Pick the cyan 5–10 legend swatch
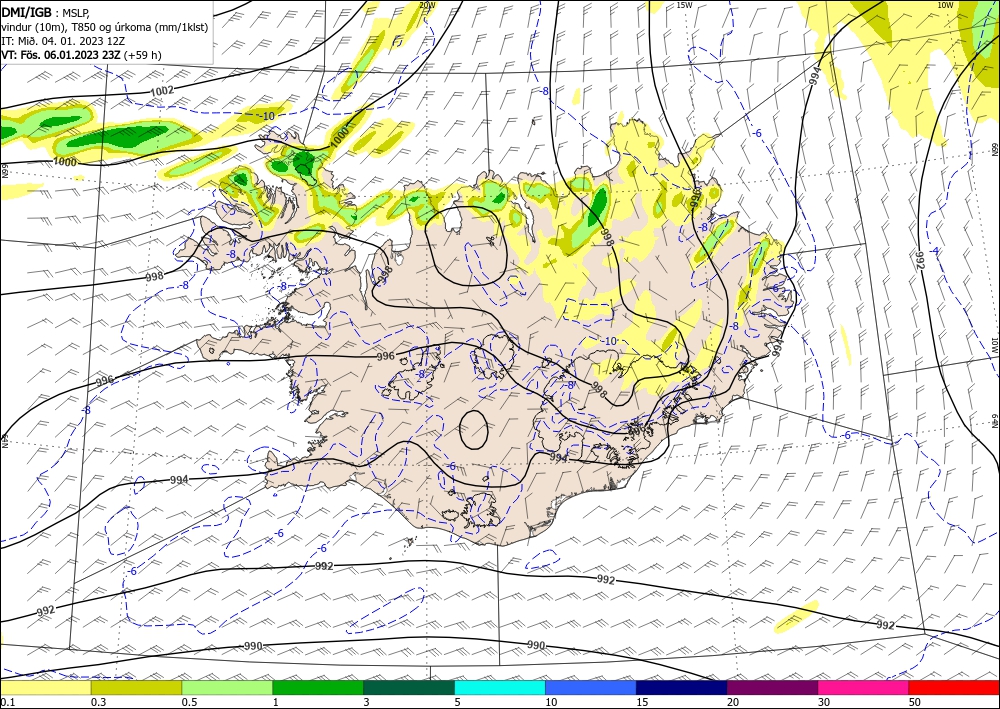The height and width of the screenshot is (709, 1000). point(499,687)
